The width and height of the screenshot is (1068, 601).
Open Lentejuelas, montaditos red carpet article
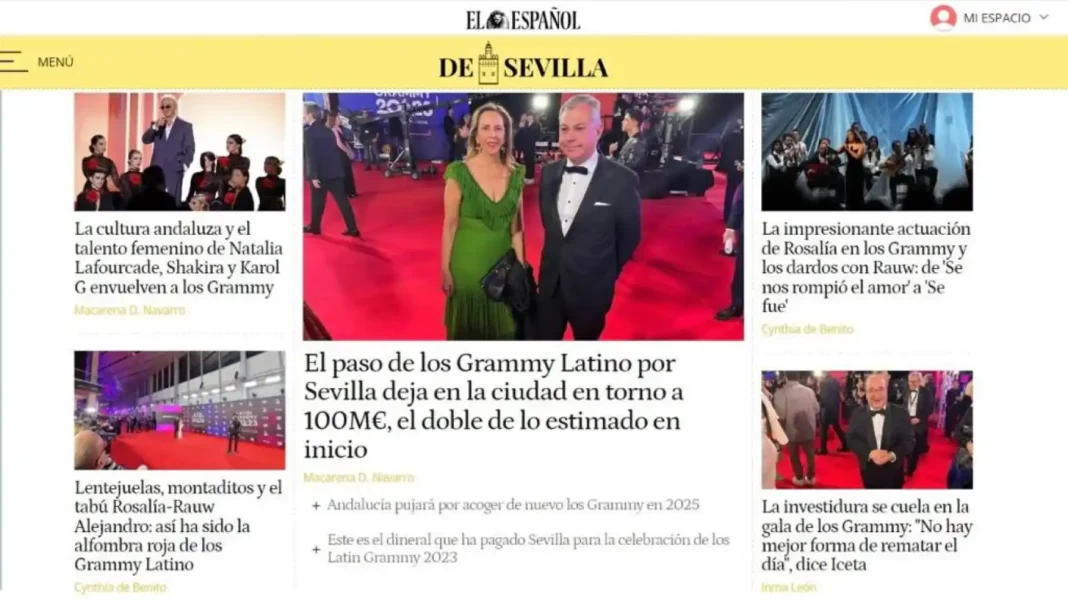[178, 525]
